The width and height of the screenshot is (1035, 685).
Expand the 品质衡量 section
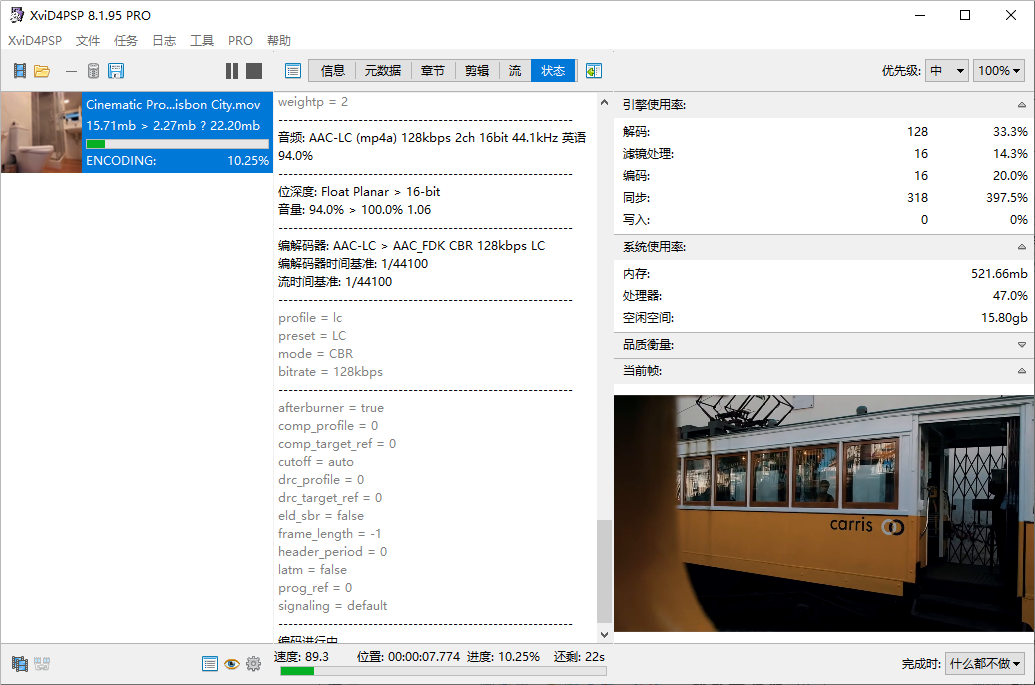[x=1021, y=345]
